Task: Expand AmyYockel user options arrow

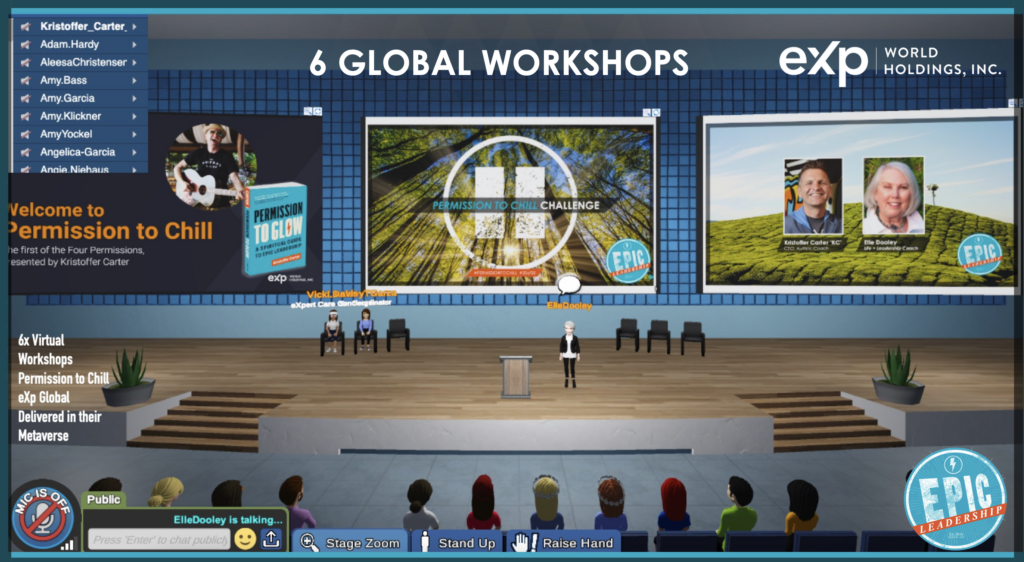Action: coord(134,134)
